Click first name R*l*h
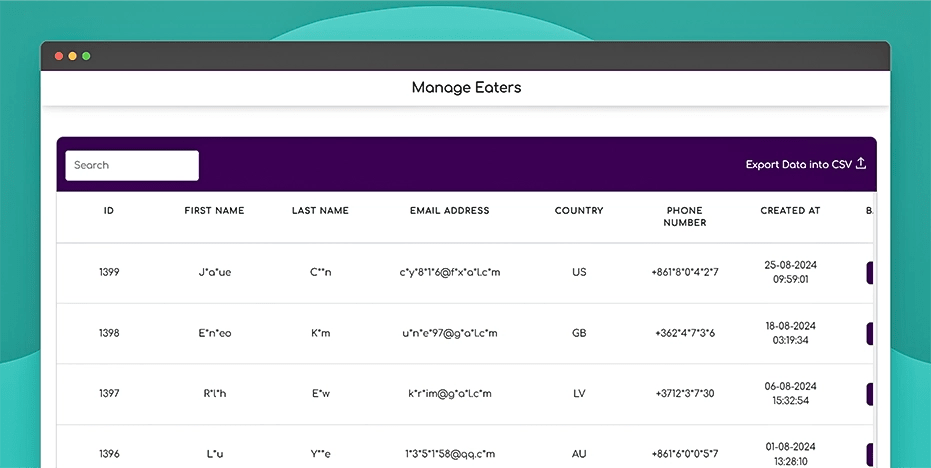Screen dimensions: 931x468 (x=215, y=393)
